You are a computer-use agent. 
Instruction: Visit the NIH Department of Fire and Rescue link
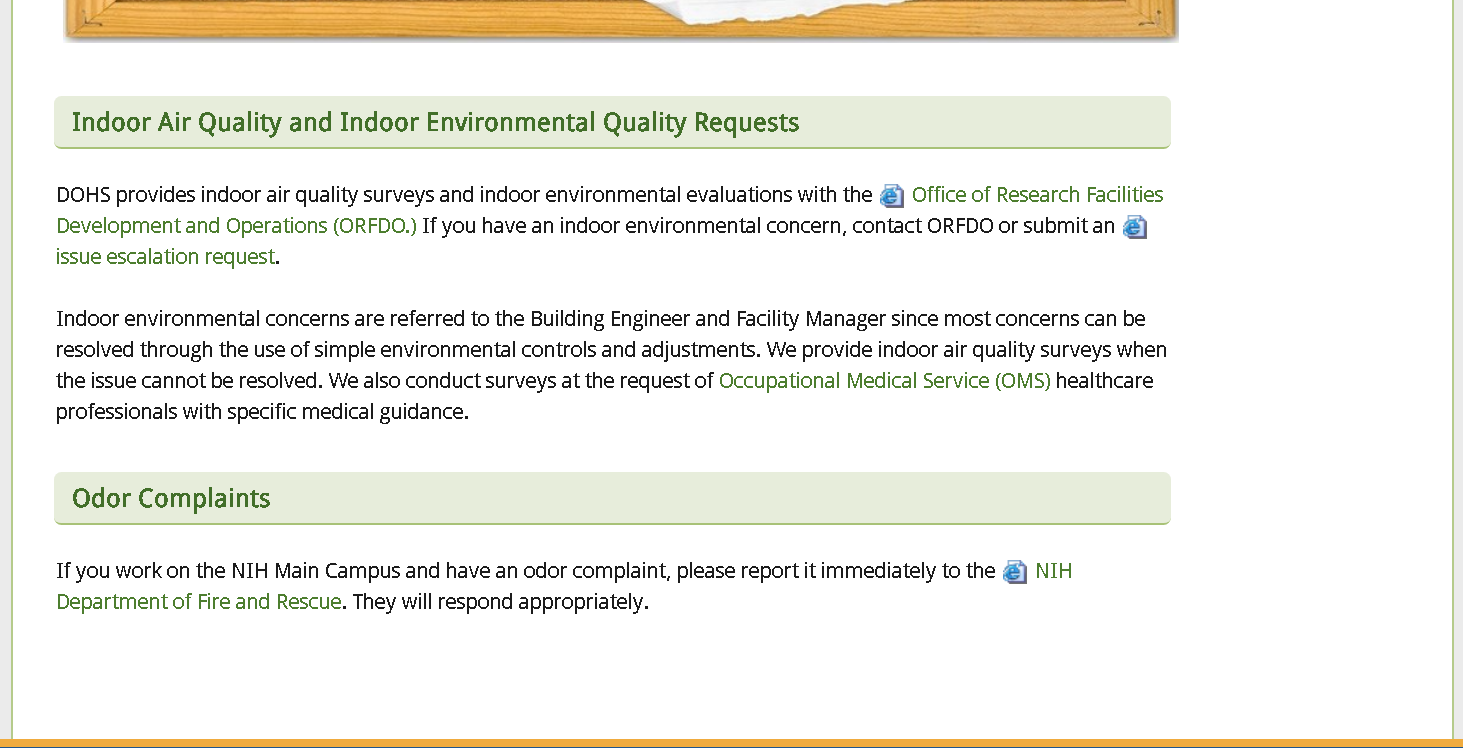click(x=198, y=602)
